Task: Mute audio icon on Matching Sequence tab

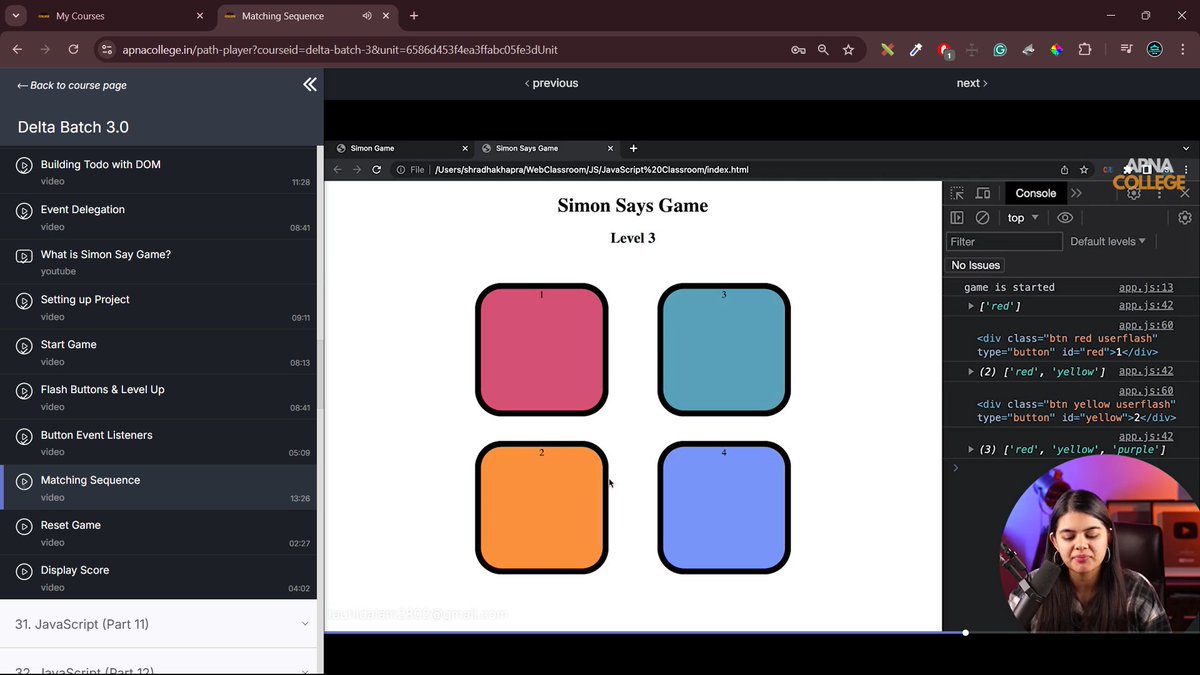Action: pos(368,16)
